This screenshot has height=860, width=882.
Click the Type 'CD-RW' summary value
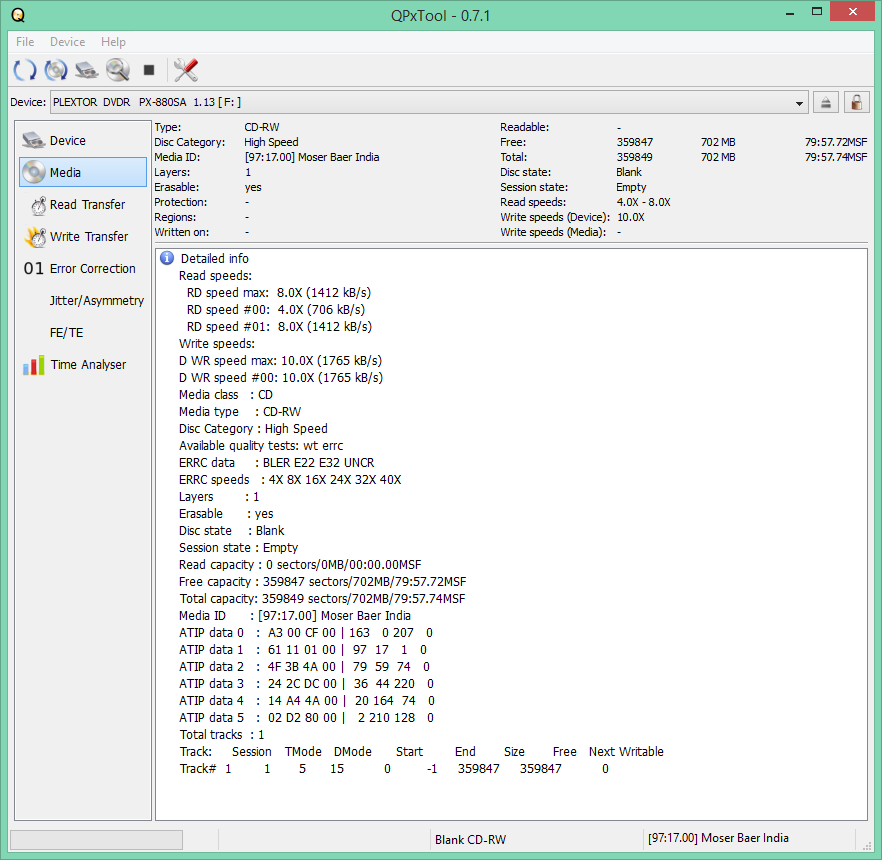point(262,127)
